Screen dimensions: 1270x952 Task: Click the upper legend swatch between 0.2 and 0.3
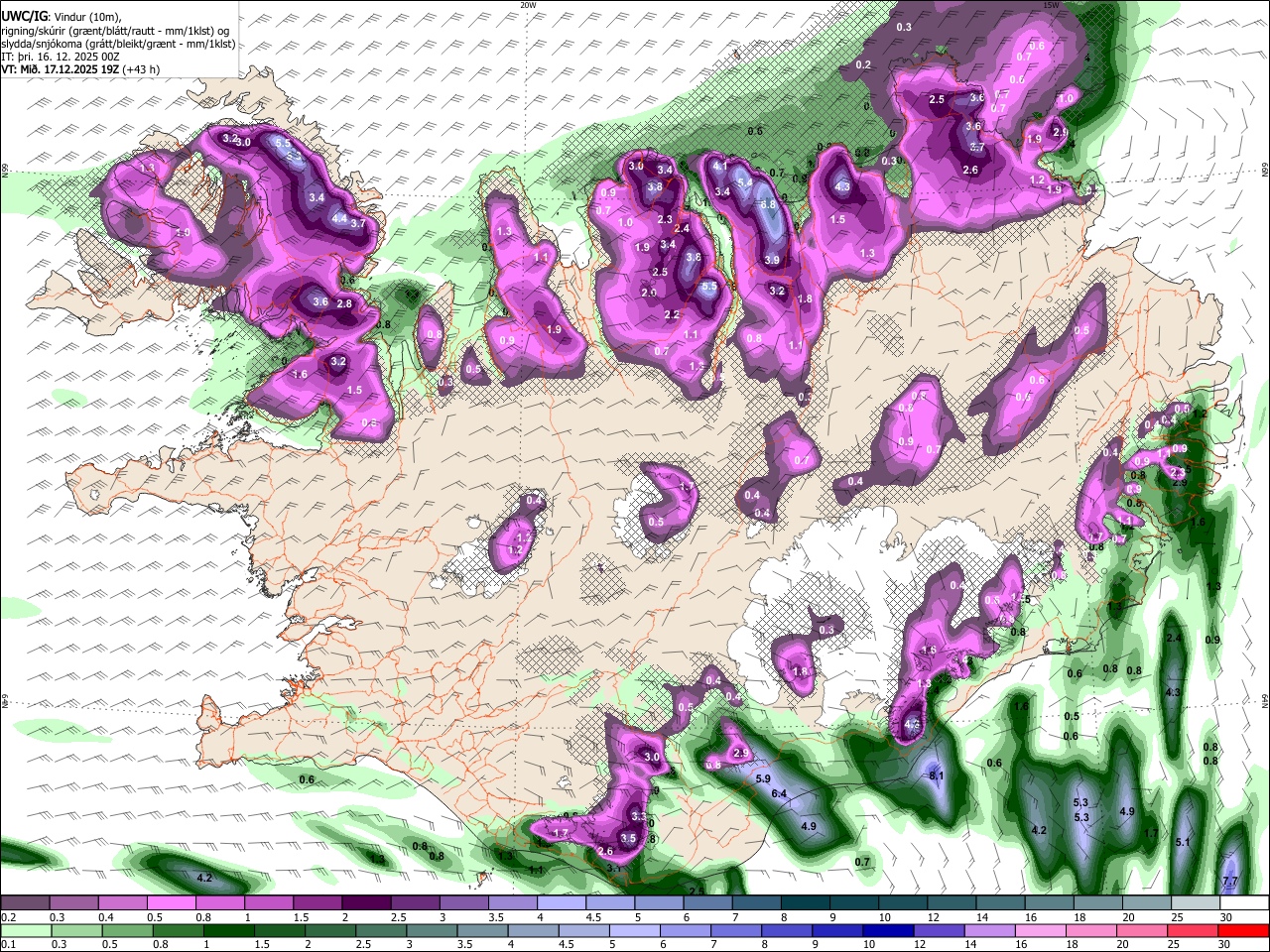pos(26,903)
